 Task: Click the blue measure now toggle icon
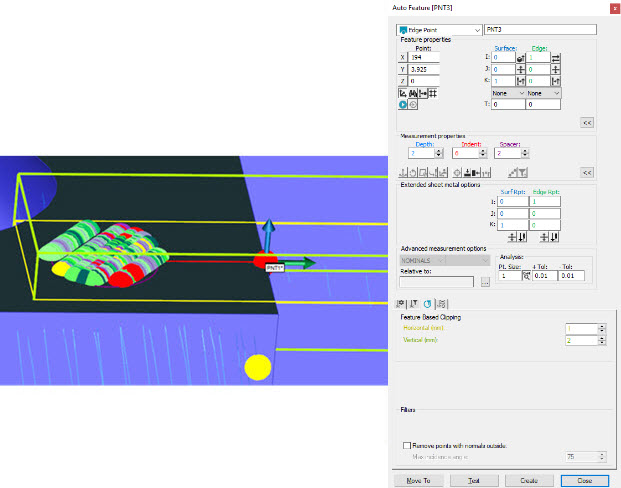point(404,103)
